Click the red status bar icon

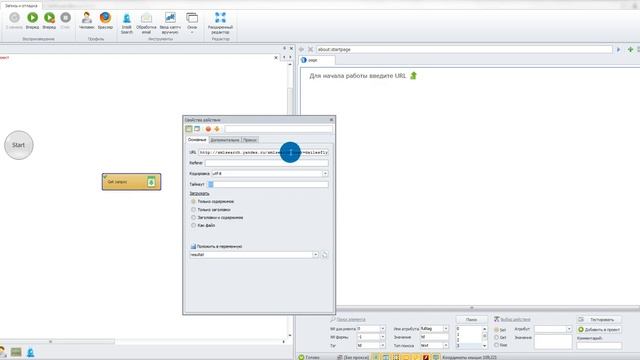tap(426, 357)
